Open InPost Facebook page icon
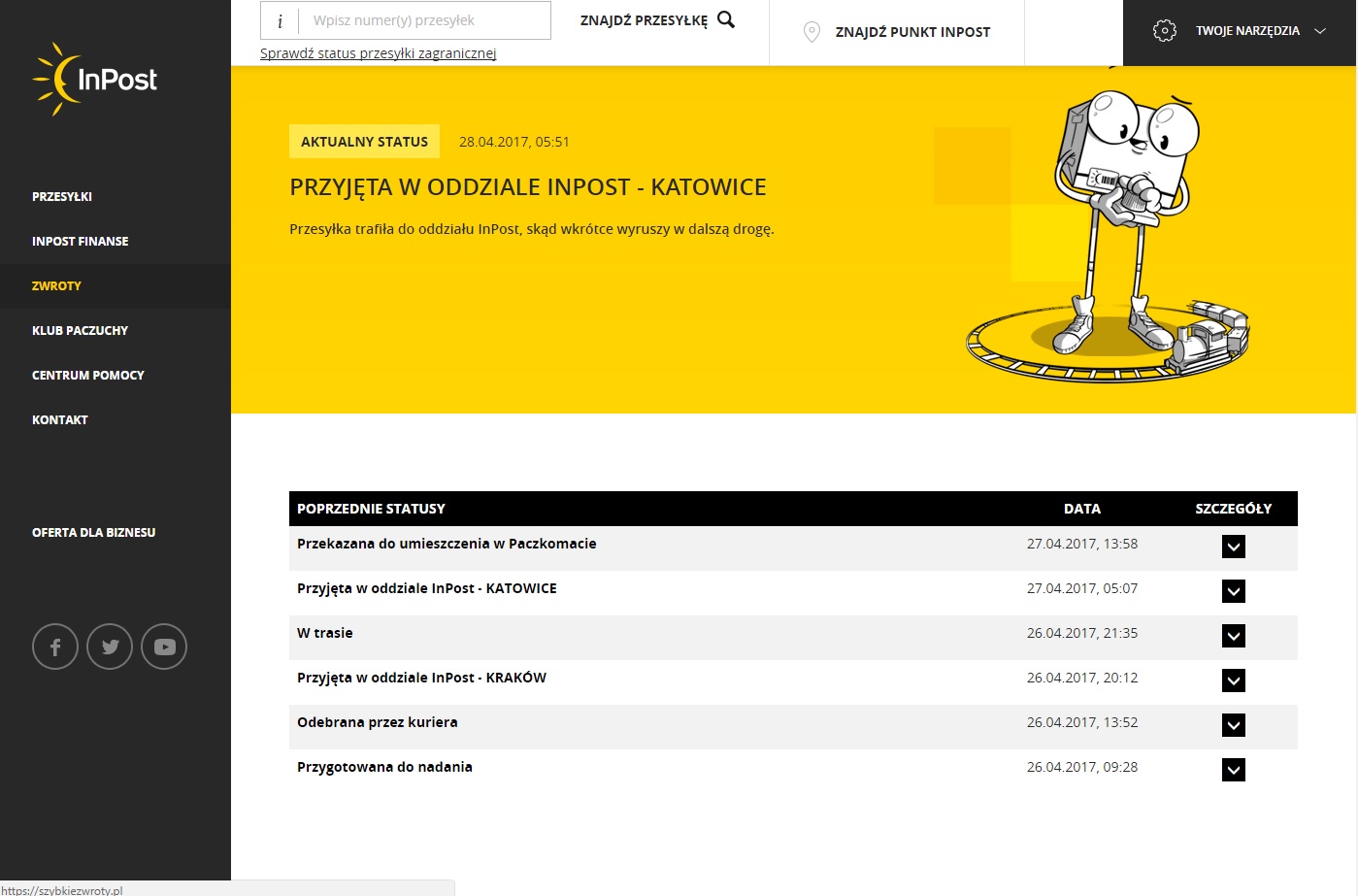 point(55,647)
